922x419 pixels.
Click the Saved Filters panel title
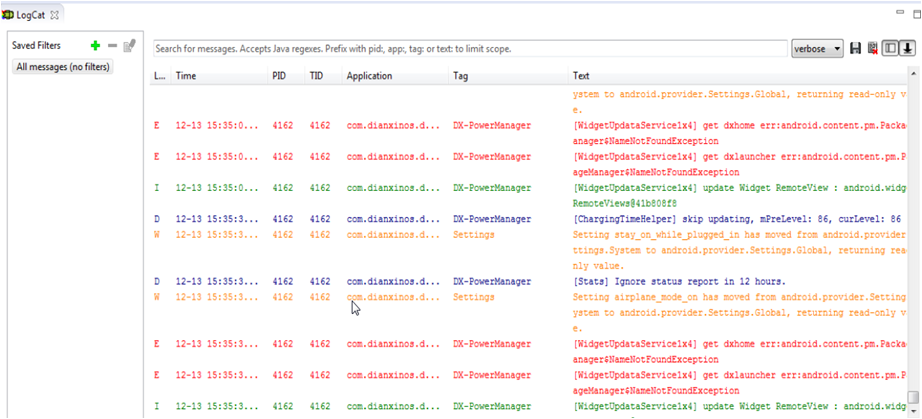36,45
